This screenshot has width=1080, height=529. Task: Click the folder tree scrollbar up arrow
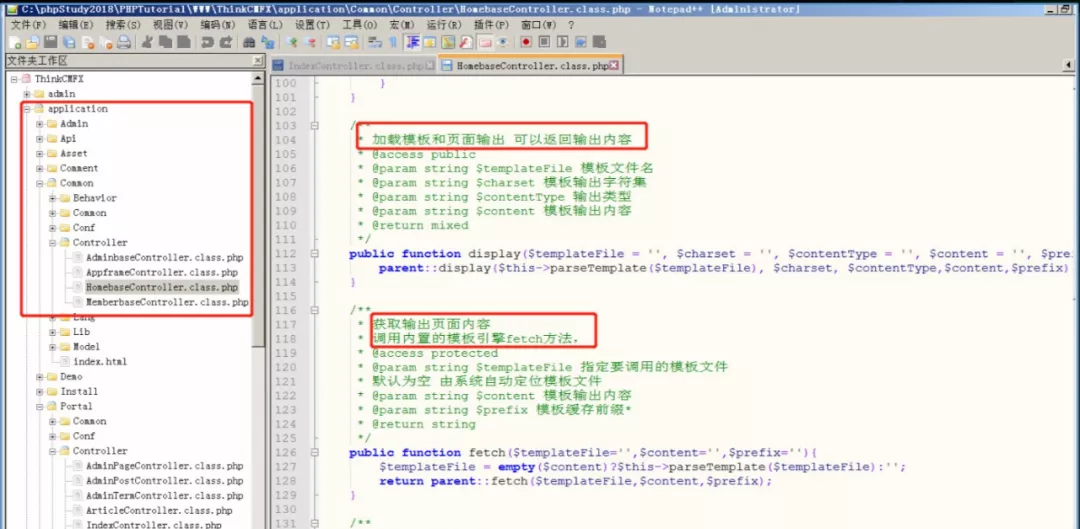click(259, 77)
